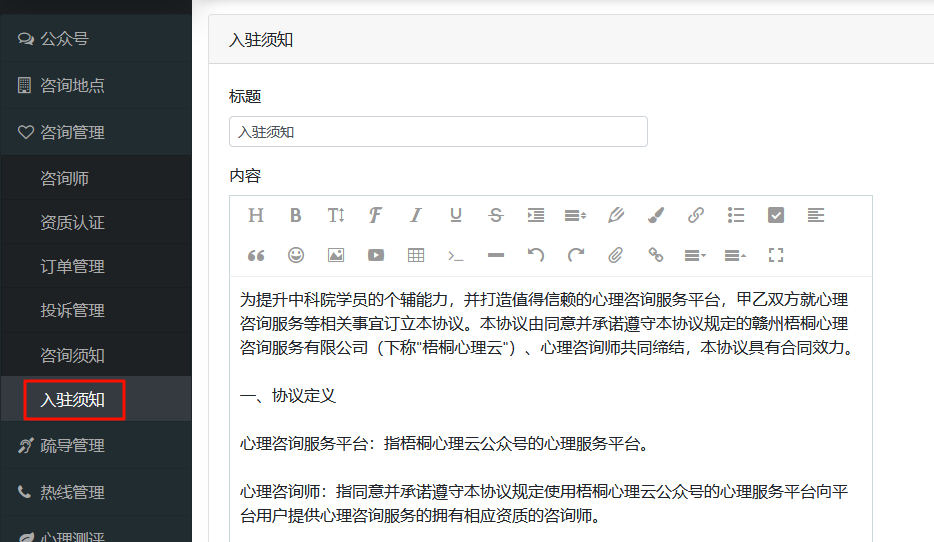Expand the 疏导管理 sidebar menu
The width and height of the screenshot is (934, 542).
tap(96, 445)
